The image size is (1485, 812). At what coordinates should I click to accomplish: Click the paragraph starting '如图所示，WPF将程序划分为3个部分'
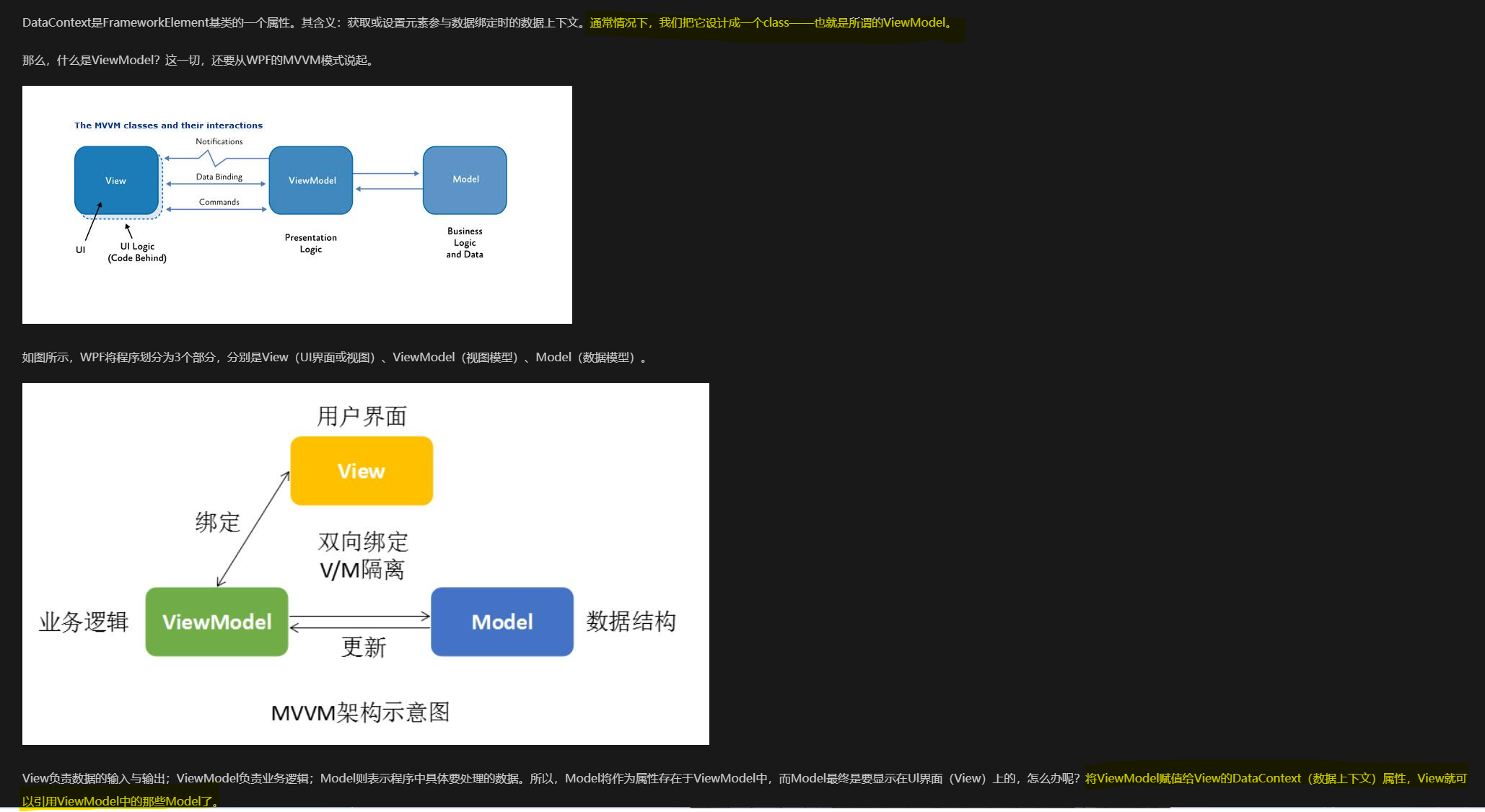click(x=335, y=358)
